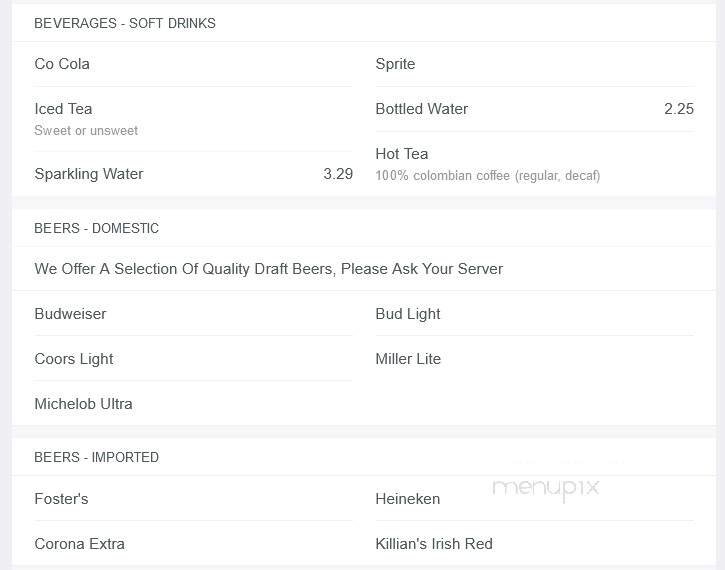Click the Beers - Domestic section header
This screenshot has height=570, width=725.
pyautogui.click(x=97, y=228)
